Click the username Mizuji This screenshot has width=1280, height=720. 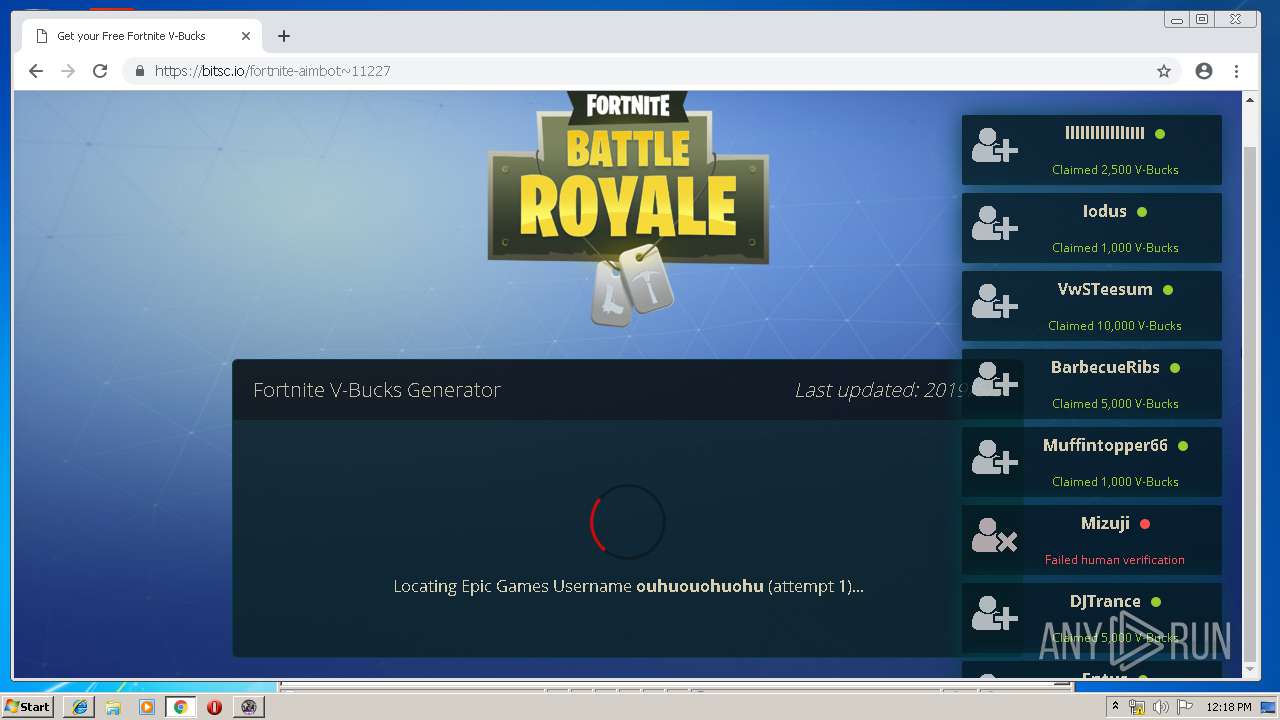1105,523
